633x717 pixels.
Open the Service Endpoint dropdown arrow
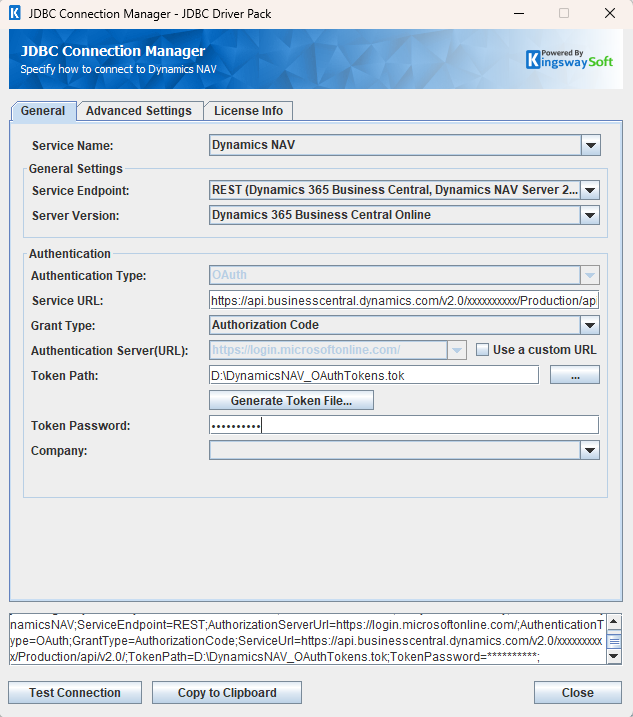(x=590, y=190)
